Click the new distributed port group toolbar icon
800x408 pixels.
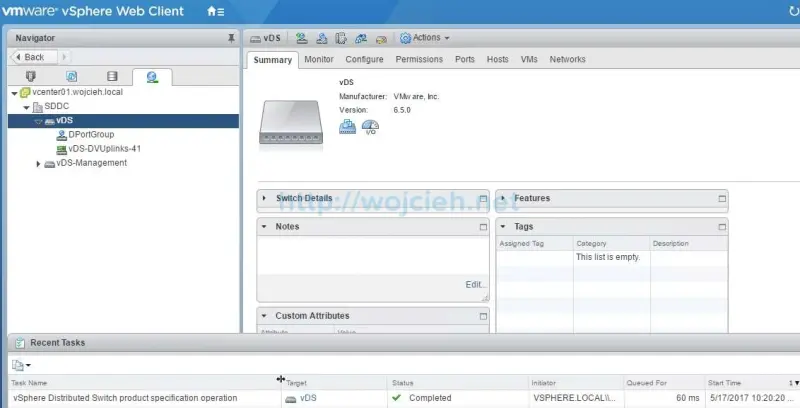click(x=302, y=38)
